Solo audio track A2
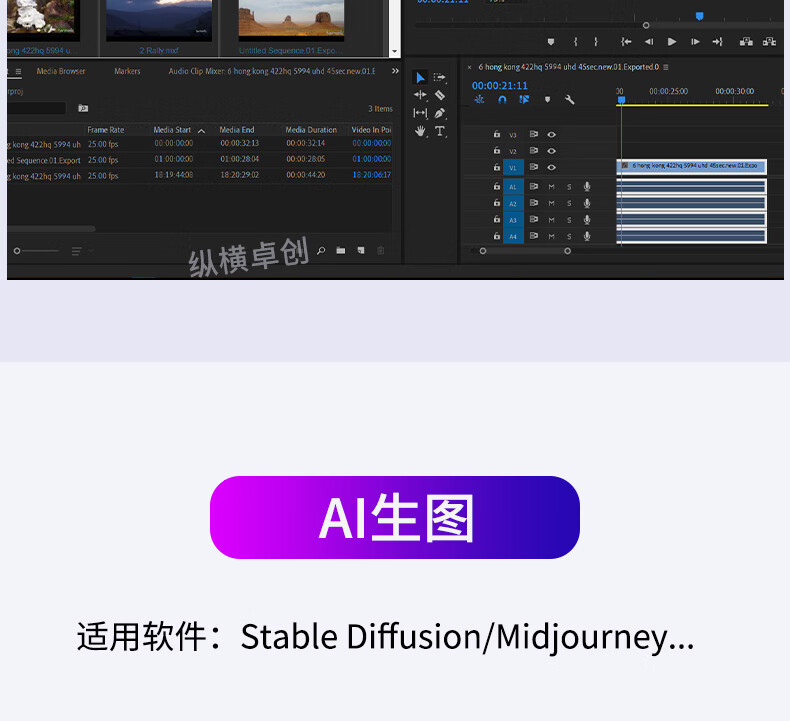The width and height of the screenshot is (790, 721). (x=569, y=204)
